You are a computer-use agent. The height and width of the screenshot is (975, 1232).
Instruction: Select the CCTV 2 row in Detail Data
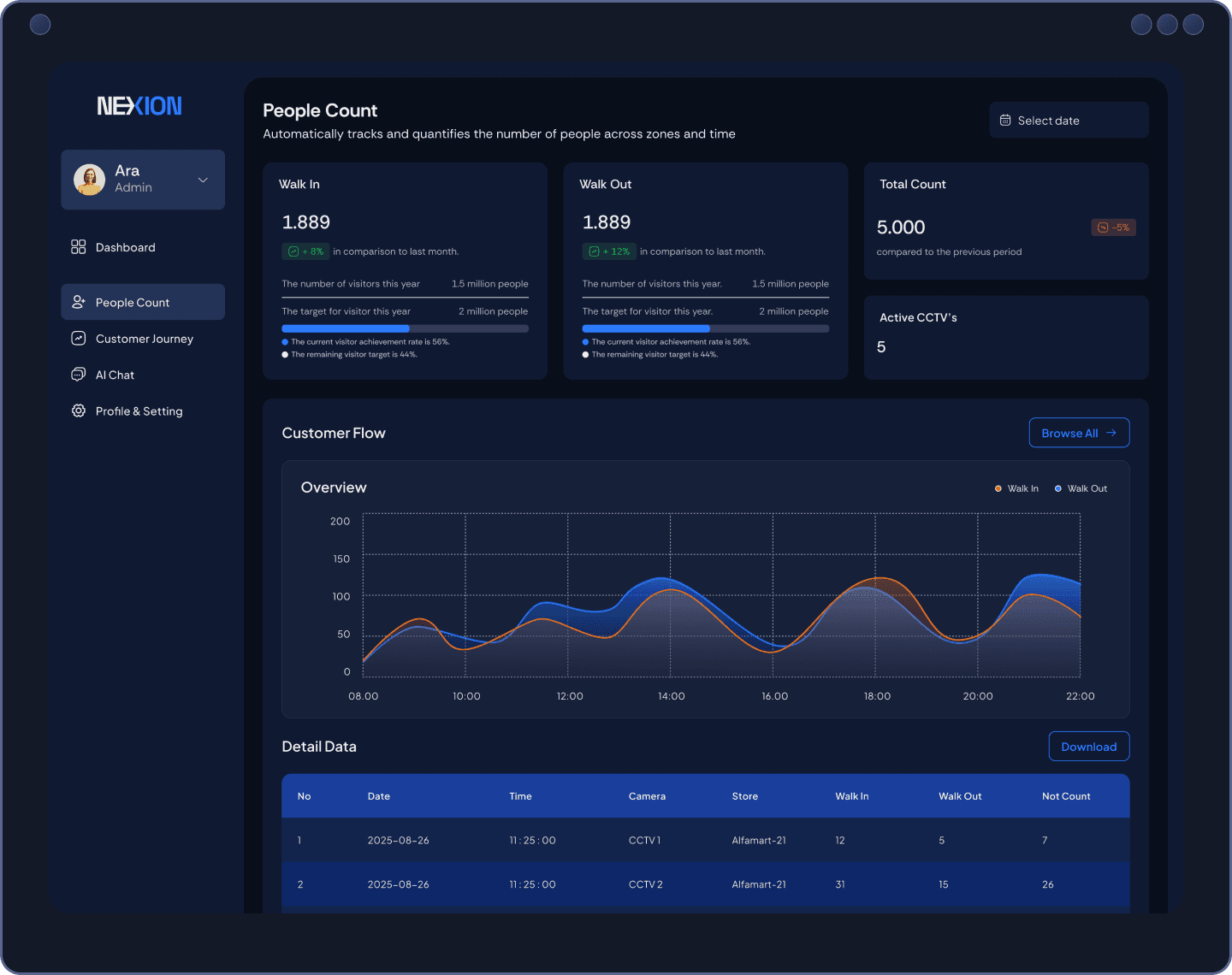pyautogui.click(x=705, y=884)
